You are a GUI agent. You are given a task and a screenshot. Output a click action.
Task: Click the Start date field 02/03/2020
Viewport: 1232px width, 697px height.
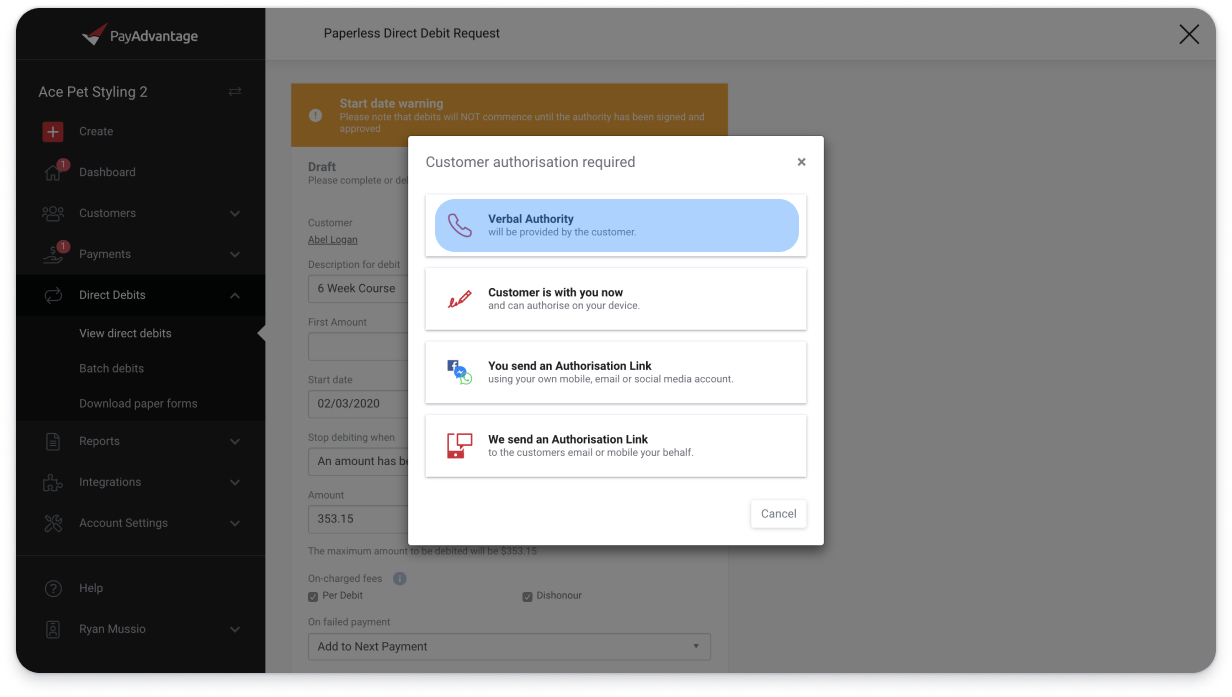[358, 404]
